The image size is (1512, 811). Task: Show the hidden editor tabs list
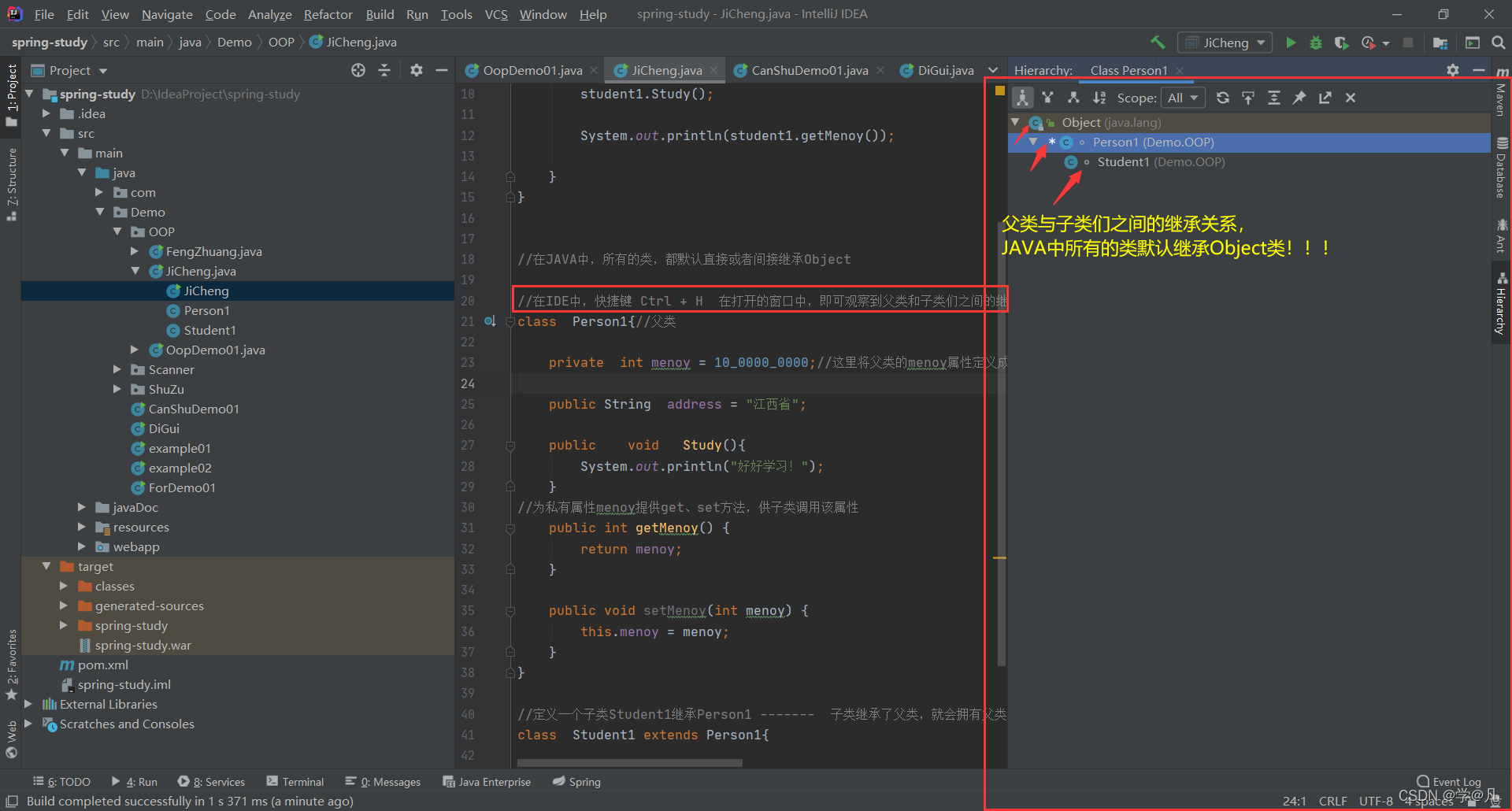[x=993, y=70]
